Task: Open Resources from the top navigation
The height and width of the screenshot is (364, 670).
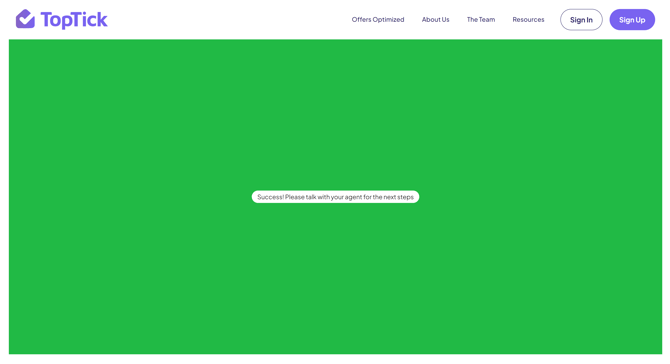Action: click(x=528, y=20)
